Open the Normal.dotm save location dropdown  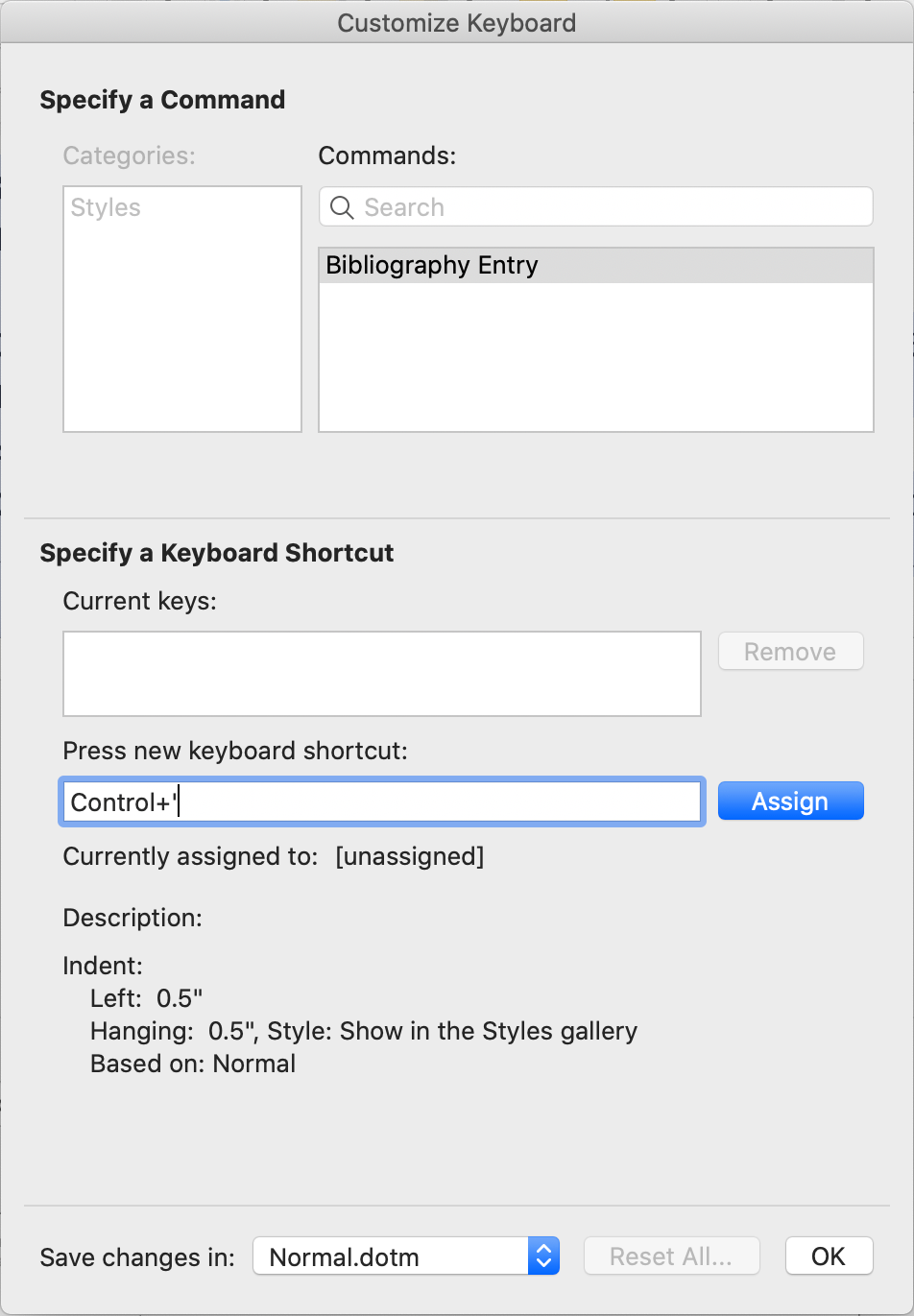click(392, 1256)
